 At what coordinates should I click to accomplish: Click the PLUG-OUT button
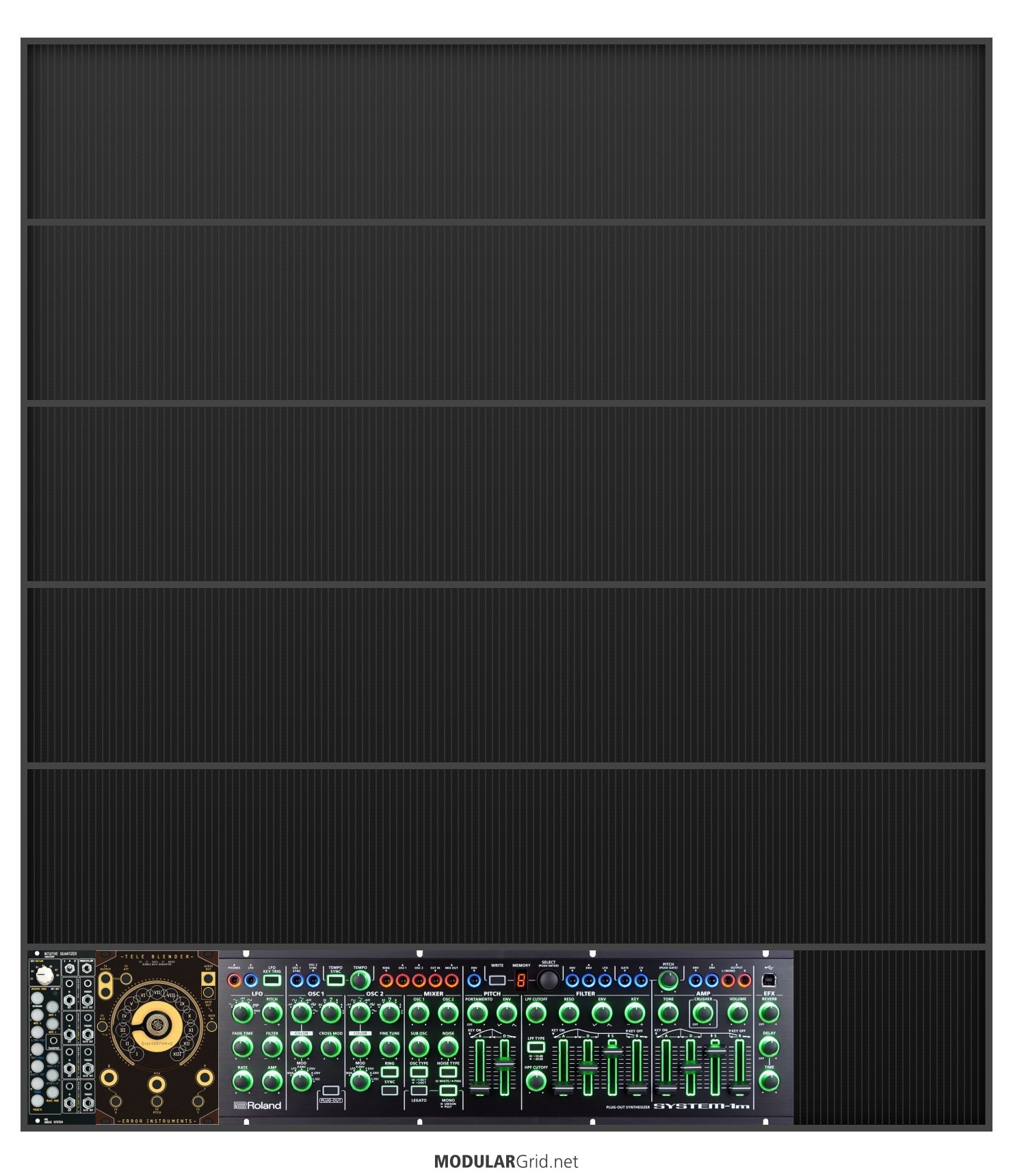tap(330, 1091)
